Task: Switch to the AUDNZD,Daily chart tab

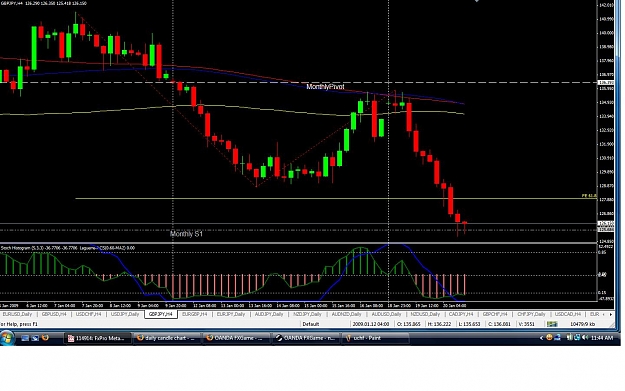Action: coord(346,314)
